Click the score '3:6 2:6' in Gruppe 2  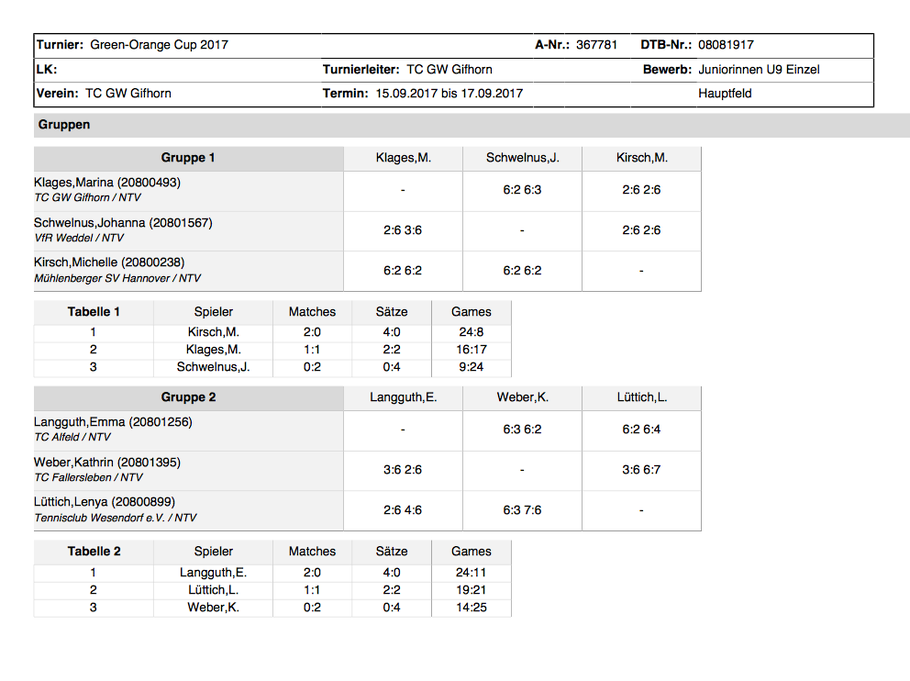(403, 470)
